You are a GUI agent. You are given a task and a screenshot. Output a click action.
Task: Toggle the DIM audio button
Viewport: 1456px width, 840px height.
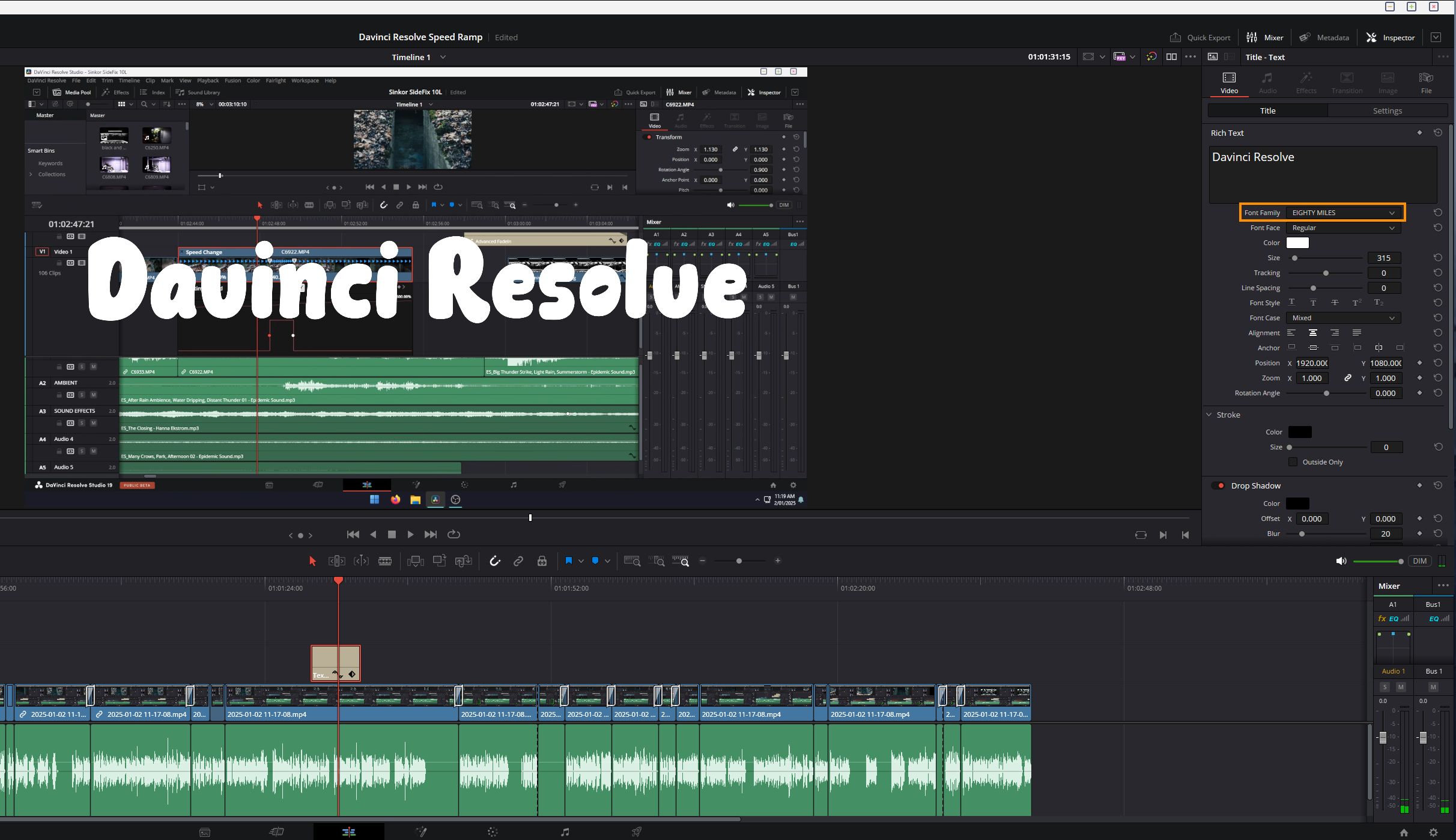[1420, 561]
